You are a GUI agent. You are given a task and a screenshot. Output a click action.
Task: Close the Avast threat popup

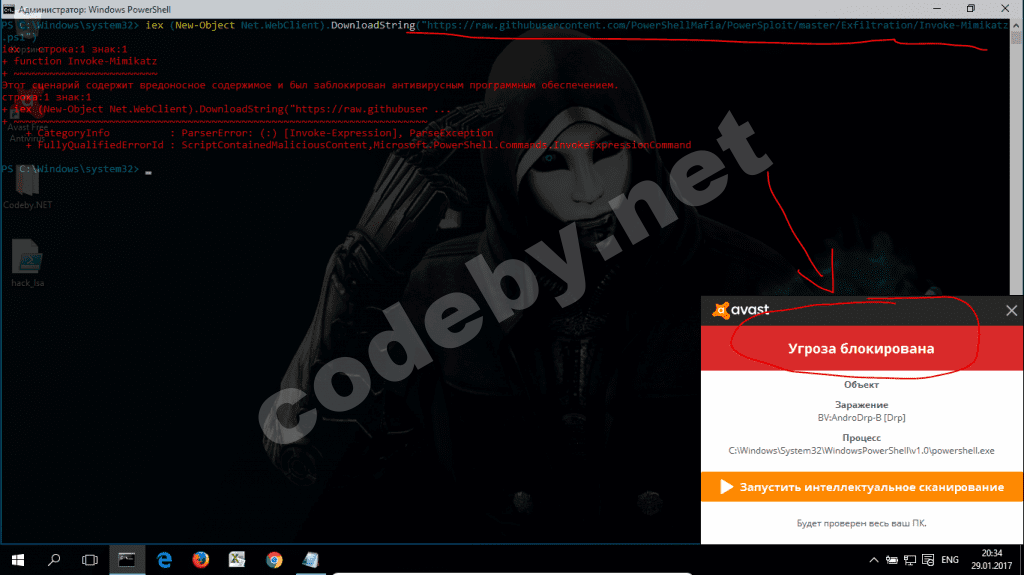[x=1011, y=310]
